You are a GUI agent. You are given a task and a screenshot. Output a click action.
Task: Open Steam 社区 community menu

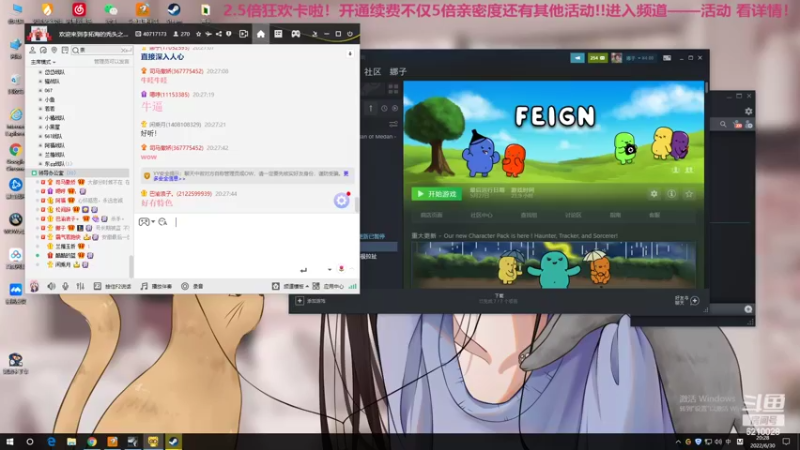point(372,72)
